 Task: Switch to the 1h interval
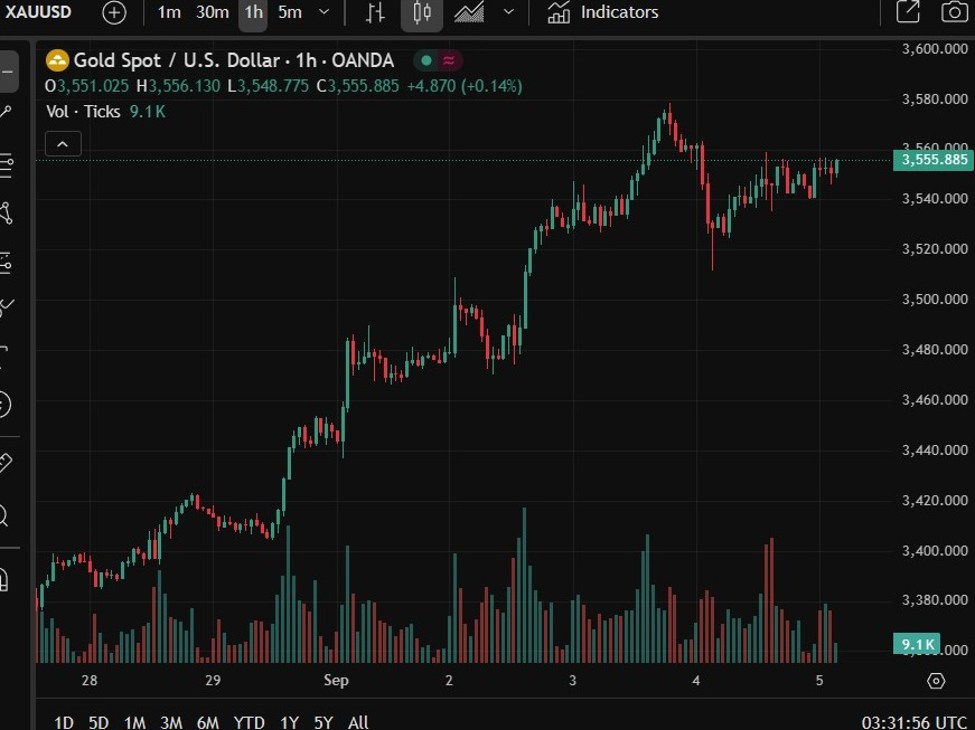(x=252, y=13)
